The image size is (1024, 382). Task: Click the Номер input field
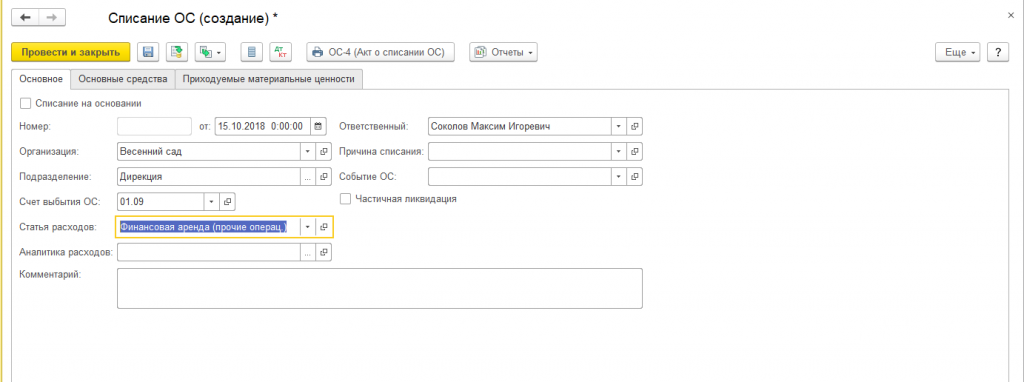pyautogui.click(x=155, y=126)
